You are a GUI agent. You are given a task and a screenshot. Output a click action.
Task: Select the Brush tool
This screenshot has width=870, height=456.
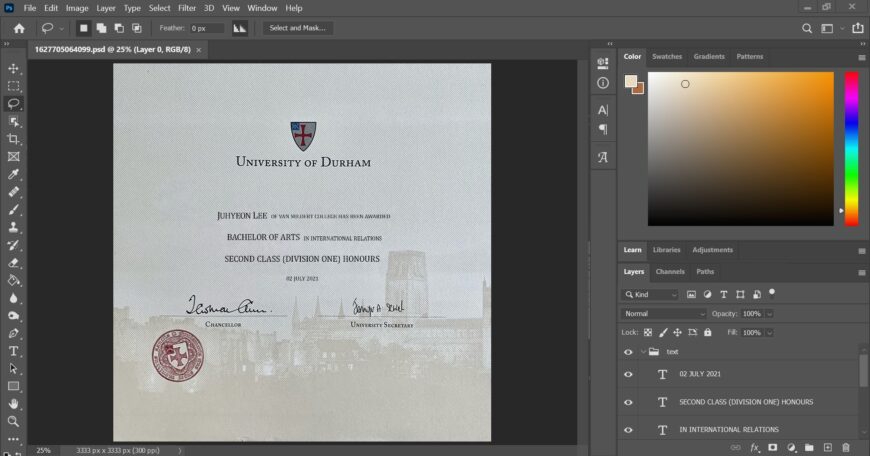click(13, 210)
